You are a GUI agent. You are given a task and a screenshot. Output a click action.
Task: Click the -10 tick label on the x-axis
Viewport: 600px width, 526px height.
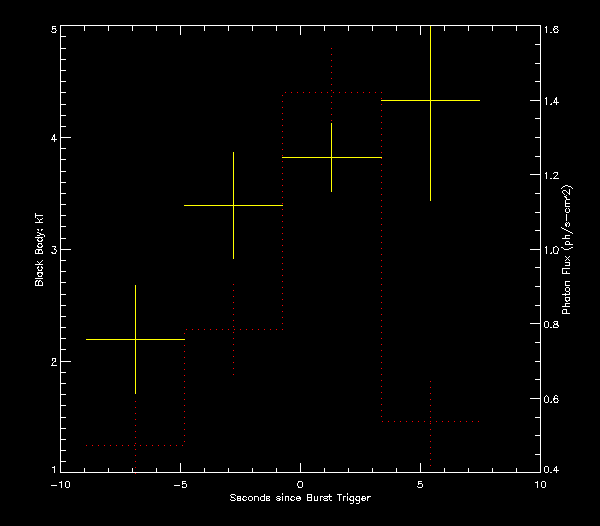[60, 484]
